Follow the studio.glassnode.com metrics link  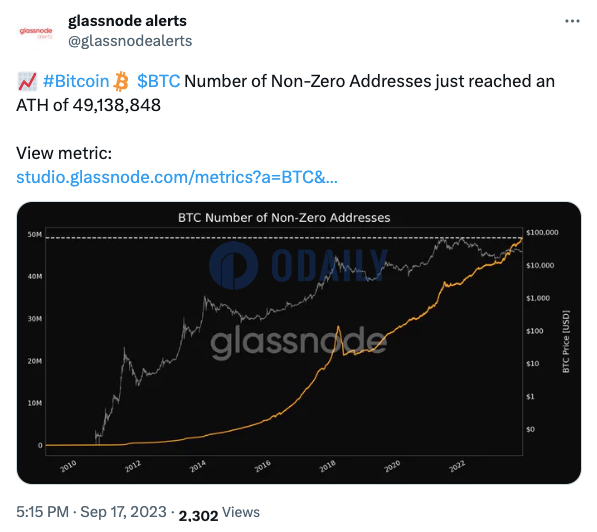[x=177, y=177]
